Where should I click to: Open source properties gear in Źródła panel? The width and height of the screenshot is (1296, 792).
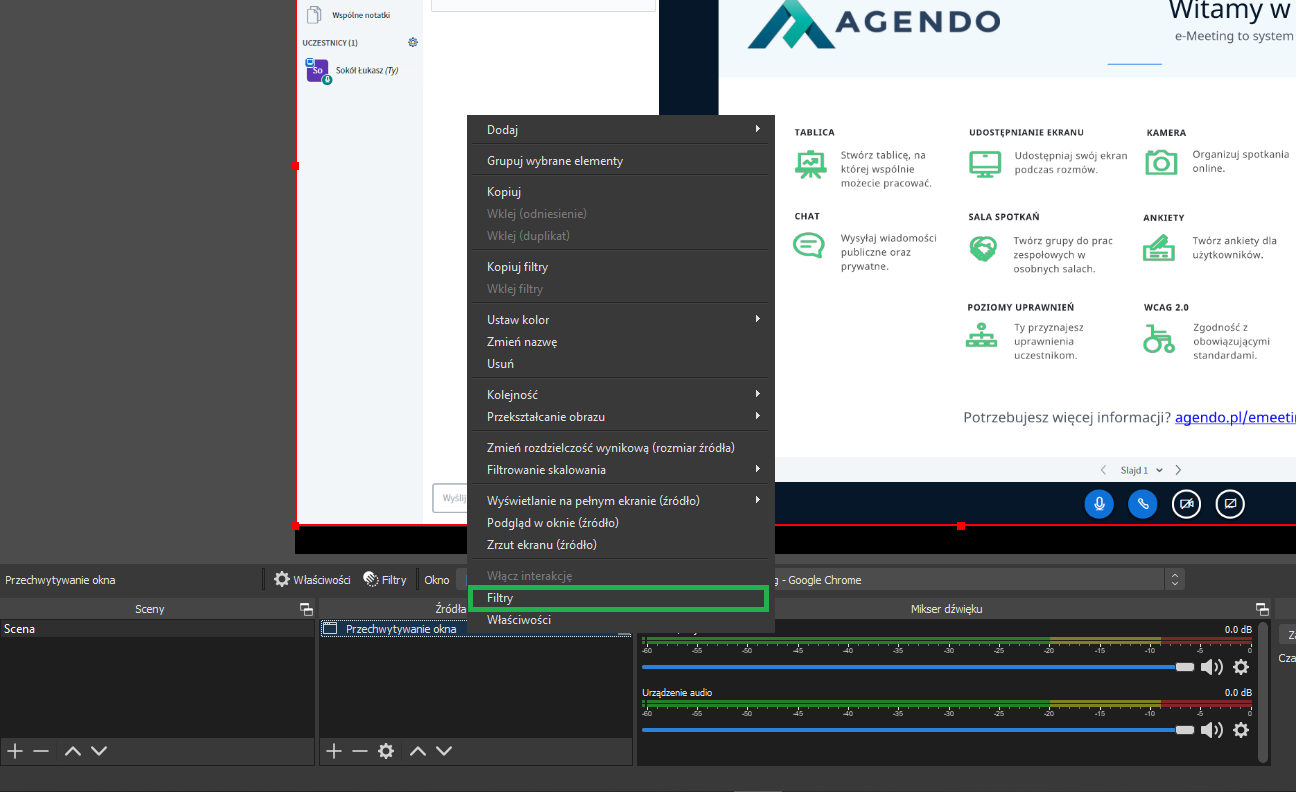(386, 751)
